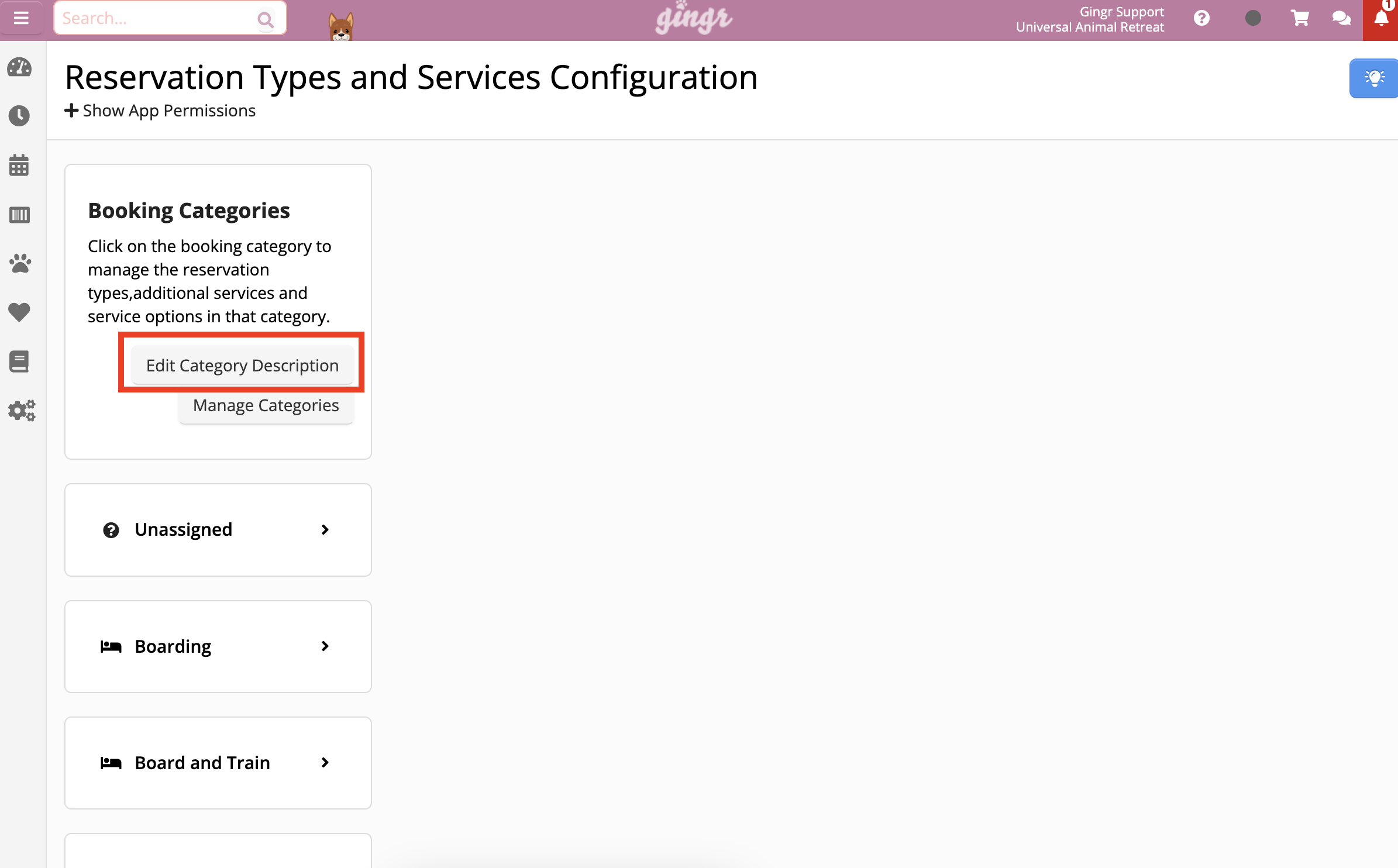Click the Gingr logo
This screenshot has height=868, width=1398.
click(694, 19)
